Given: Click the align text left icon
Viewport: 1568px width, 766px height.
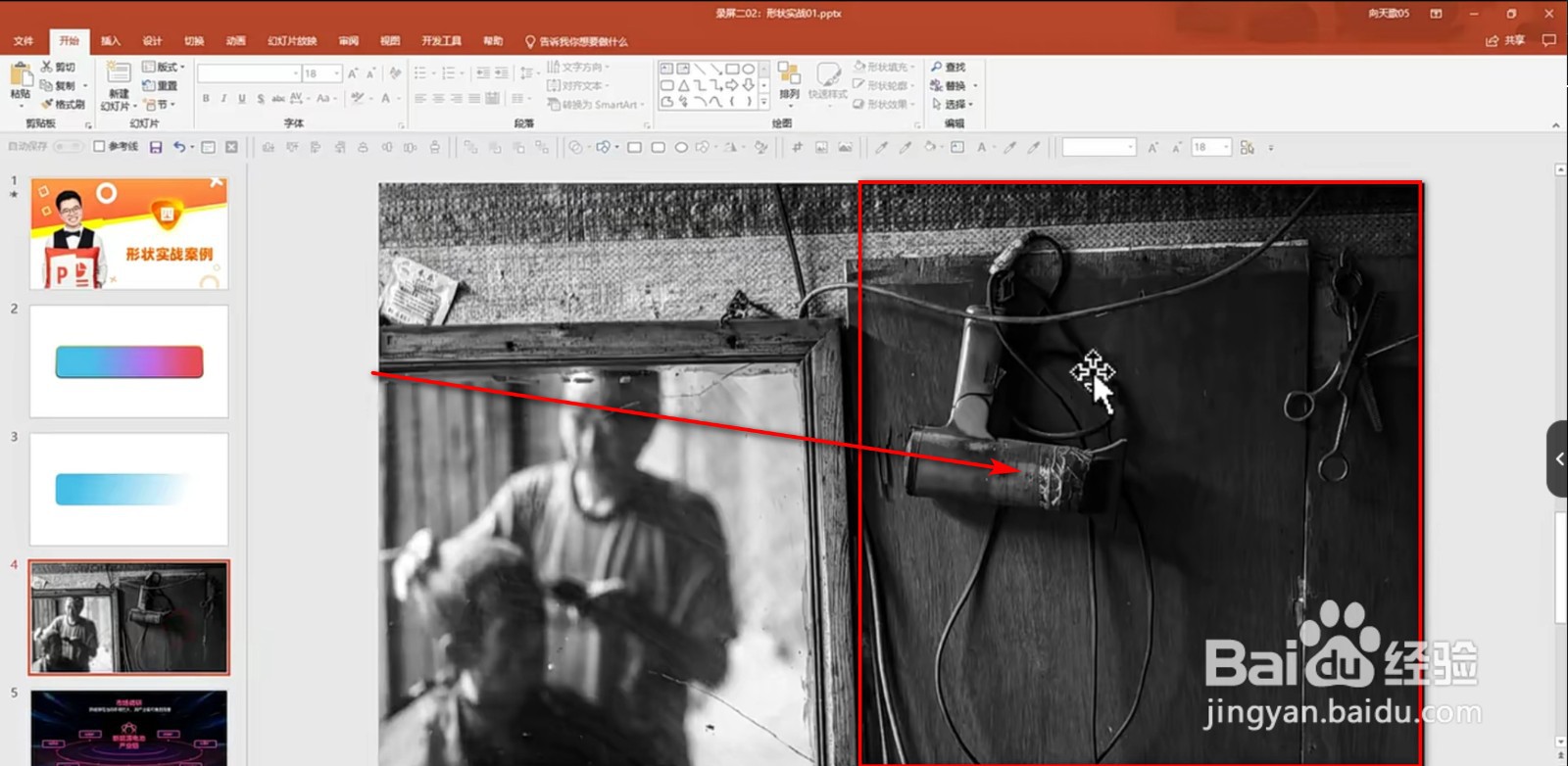Looking at the screenshot, I should [x=420, y=98].
